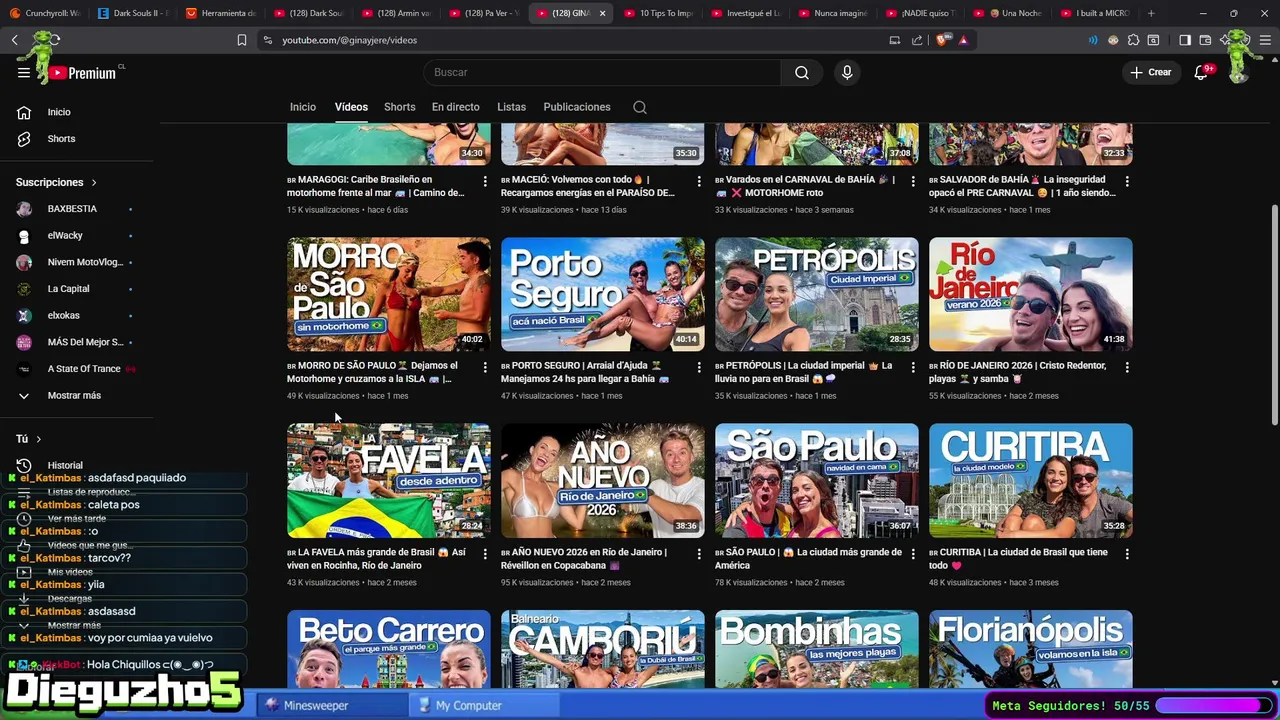
Task: Open options for PORTO SEGURO video
Action: [x=699, y=367]
